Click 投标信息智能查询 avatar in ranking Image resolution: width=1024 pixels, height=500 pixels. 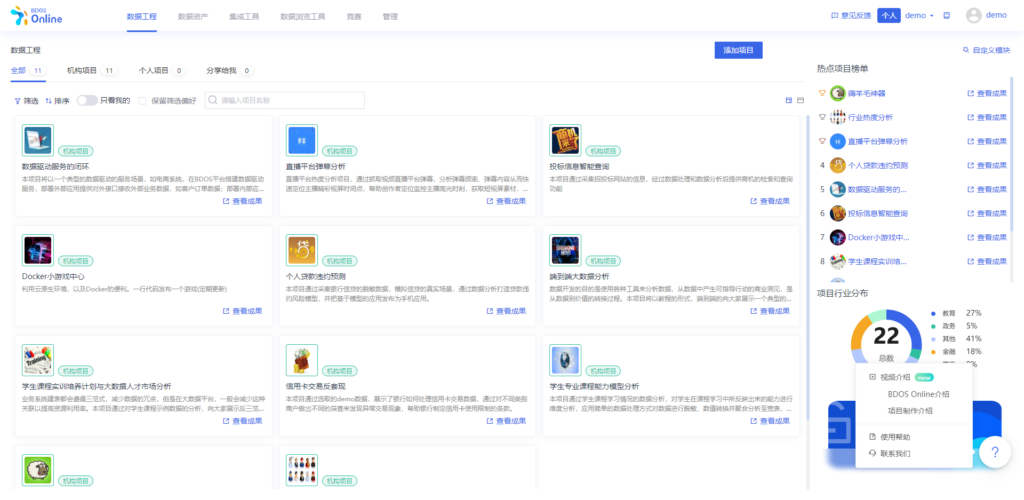point(838,213)
